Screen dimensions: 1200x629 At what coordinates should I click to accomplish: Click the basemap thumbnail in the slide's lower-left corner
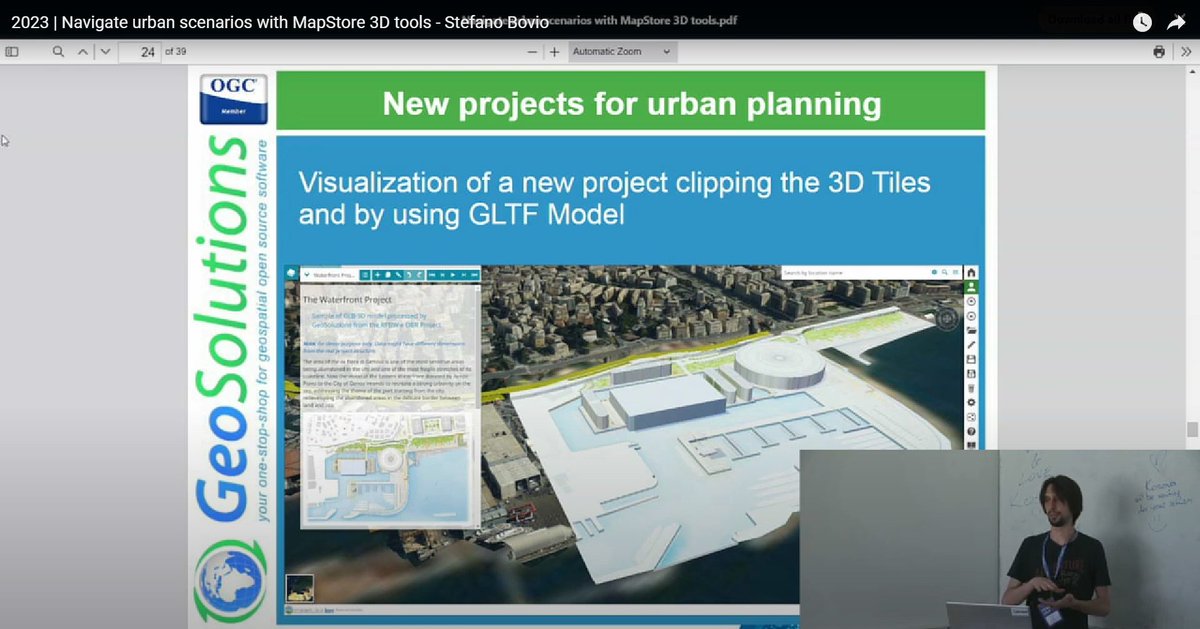(299, 587)
